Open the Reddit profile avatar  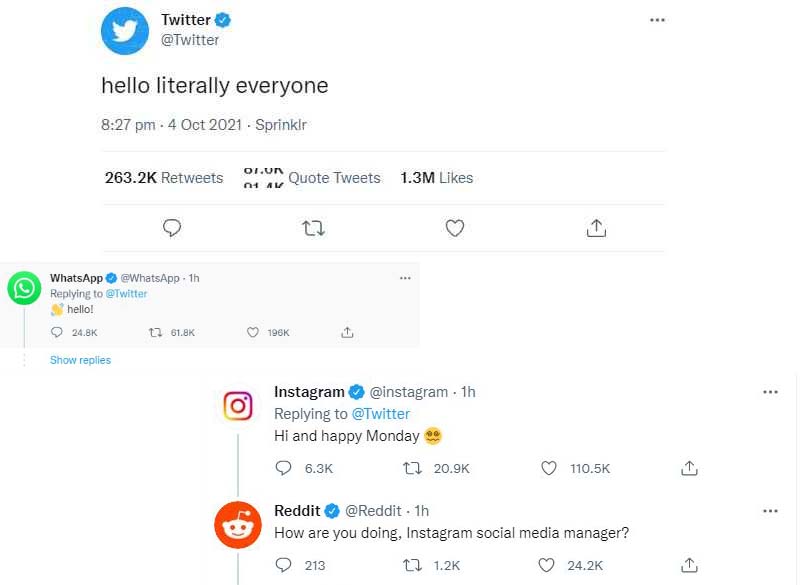pos(238,525)
